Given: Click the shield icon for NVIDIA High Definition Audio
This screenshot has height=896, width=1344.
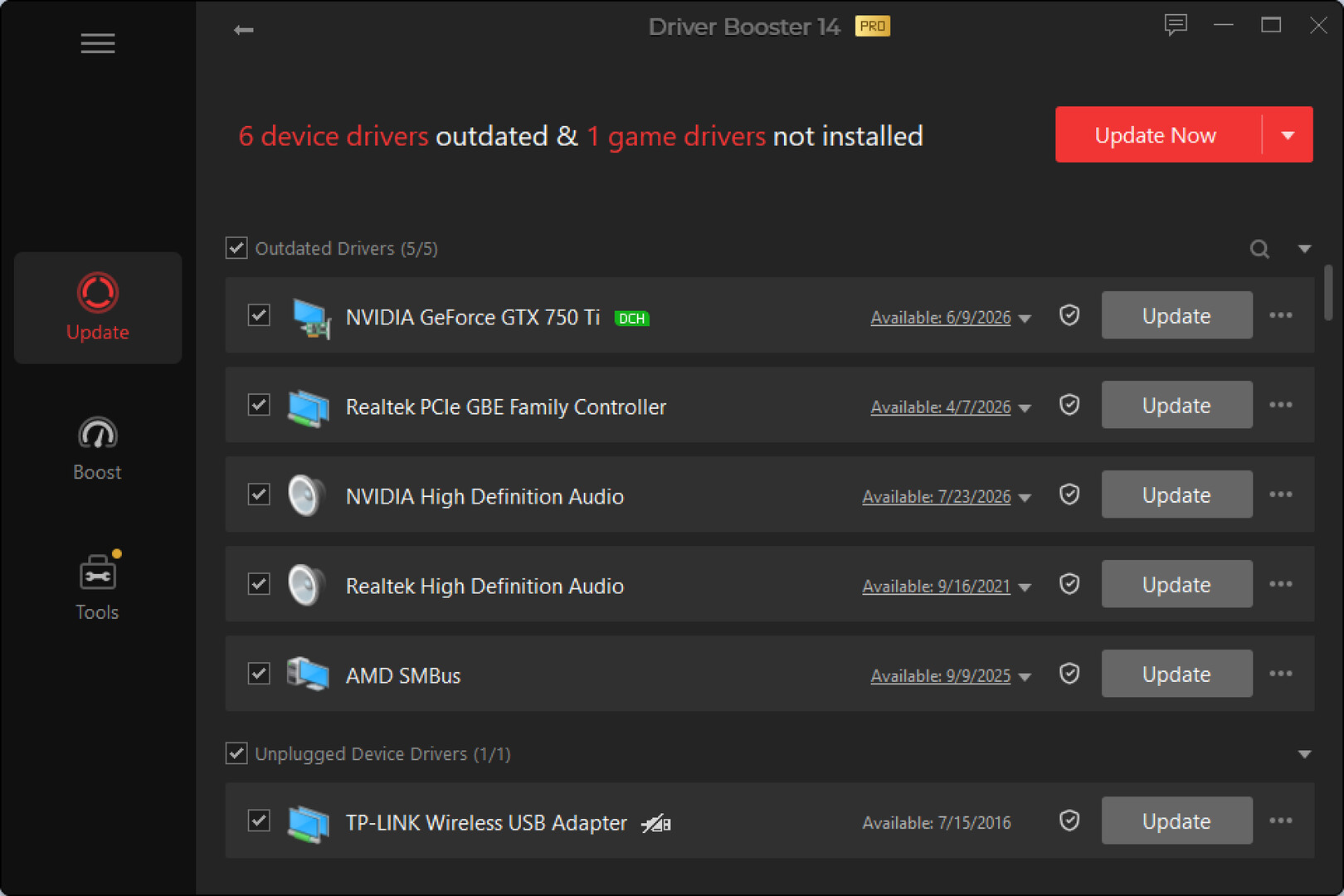Looking at the screenshot, I should point(1069,494).
